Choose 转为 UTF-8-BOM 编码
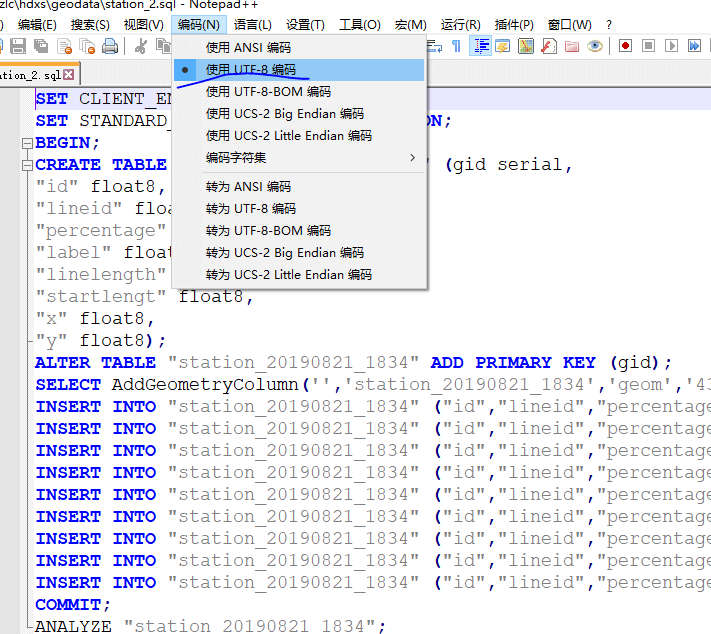 (x=268, y=231)
